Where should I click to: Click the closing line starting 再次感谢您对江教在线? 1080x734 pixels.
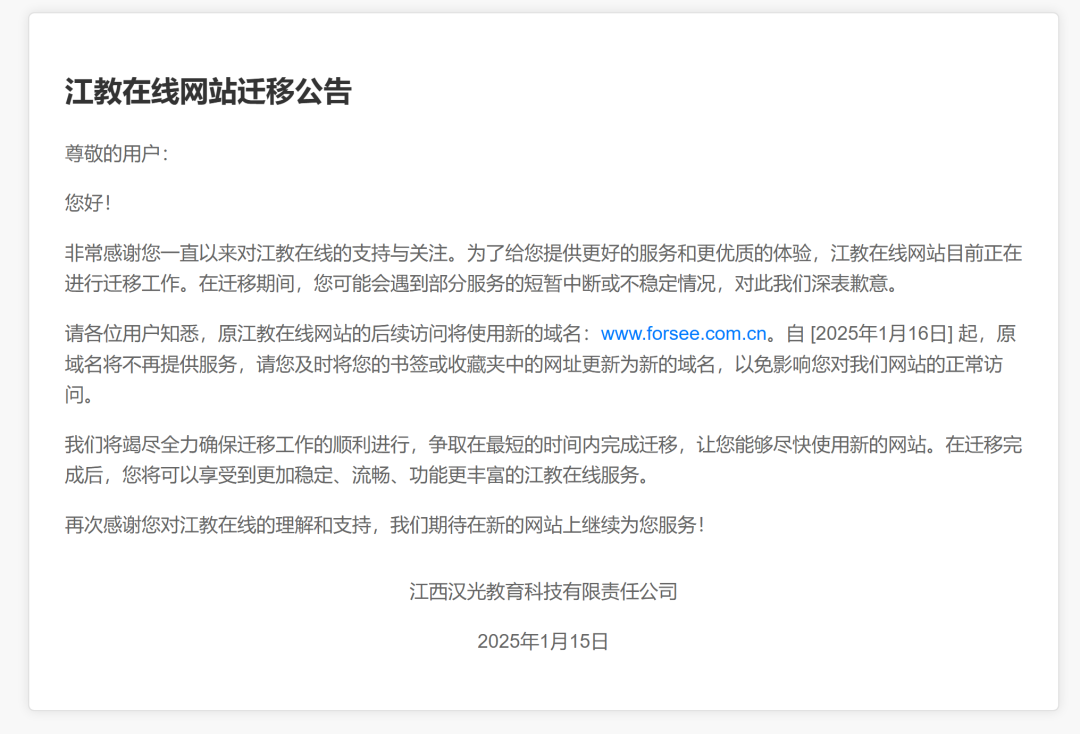coord(385,525)
